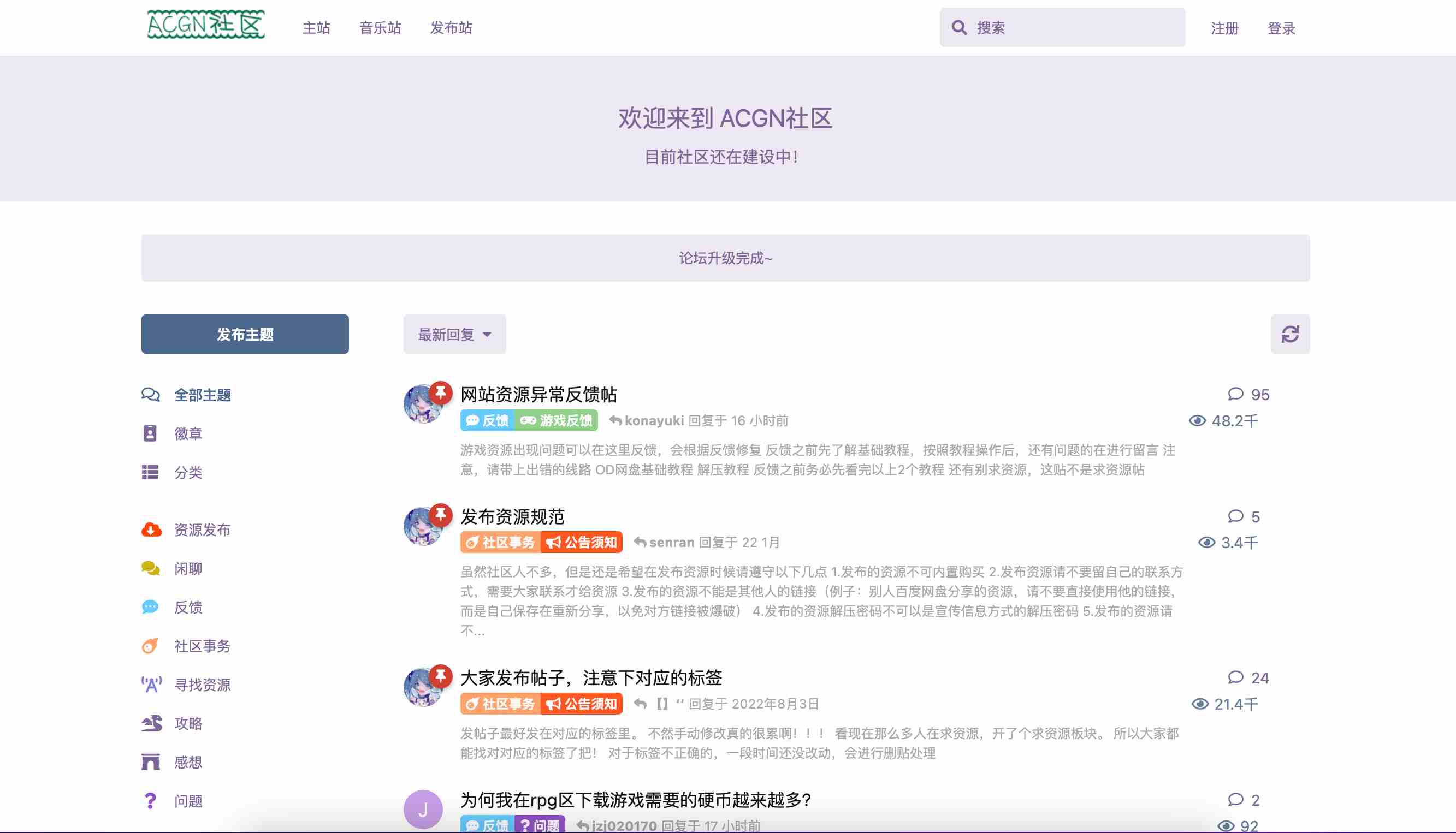Click the 2 replies count
Screen dimensions: 1456x833
click(1244, 800)
